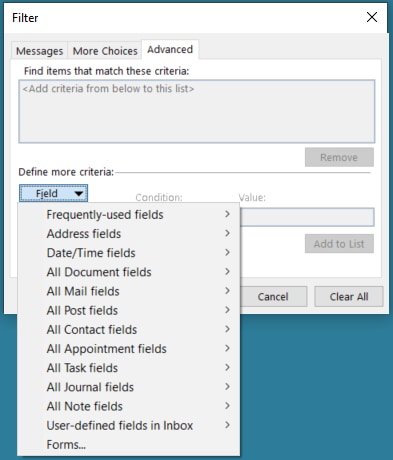The image size is (393, 460).
Task: Switch to the More Choices tab
Action: pos(105,51)
